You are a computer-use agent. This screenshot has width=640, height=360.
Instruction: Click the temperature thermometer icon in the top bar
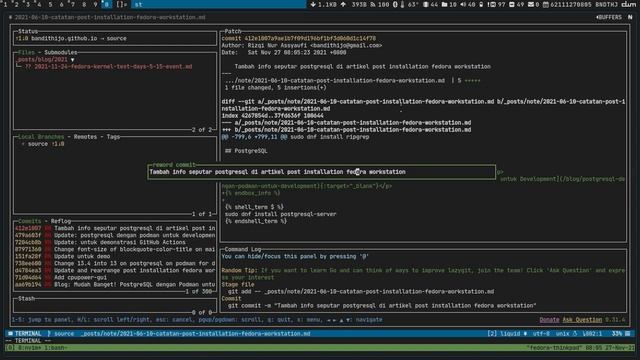(x=402, y=4)
